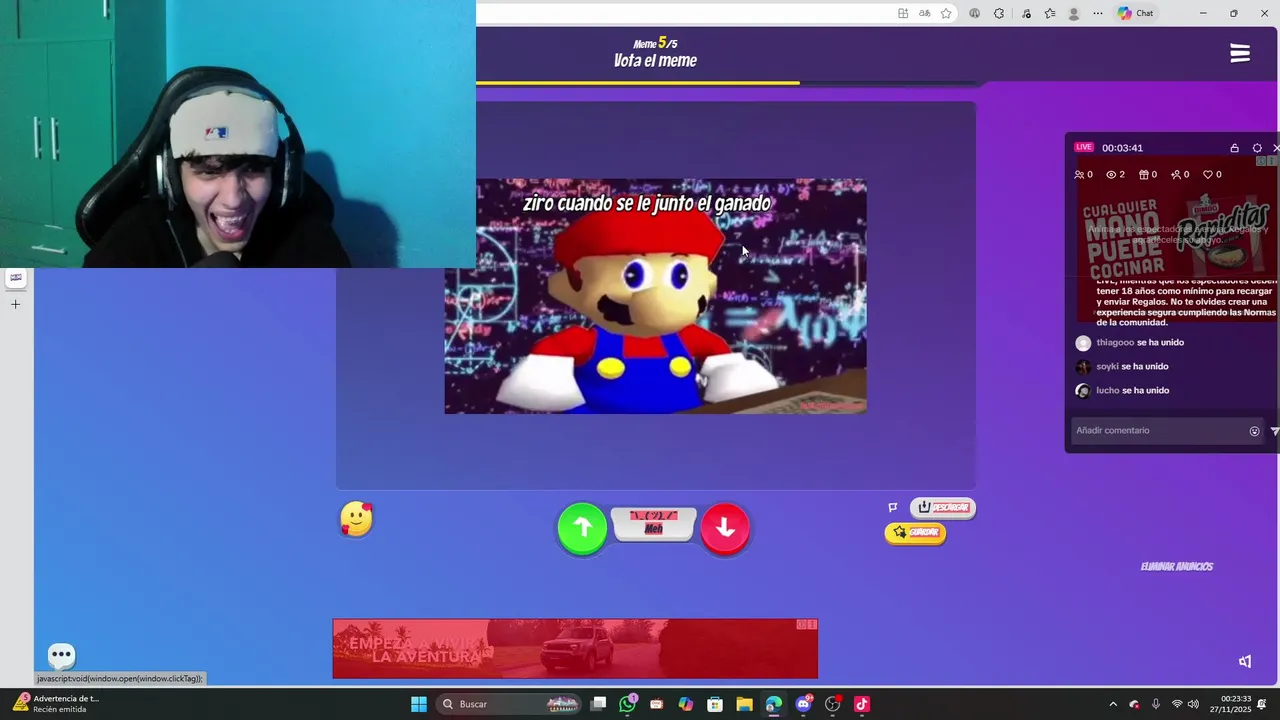The image size is (1280, 720).
Task: Click the user thiagooo in chat
Action: click(x=1115, y=343)
